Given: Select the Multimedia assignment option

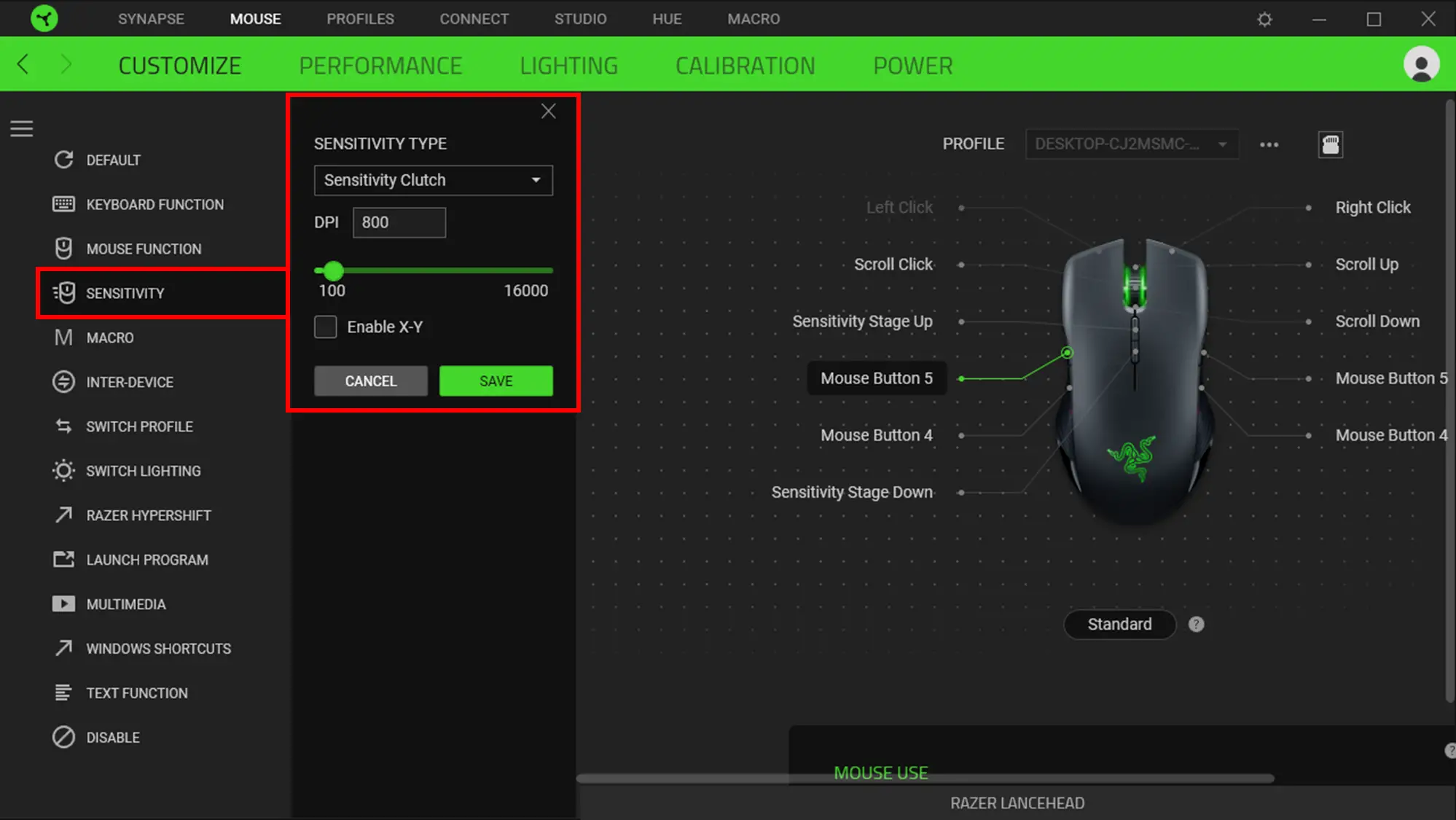Looking at the screenshot, I should (125, 604).
